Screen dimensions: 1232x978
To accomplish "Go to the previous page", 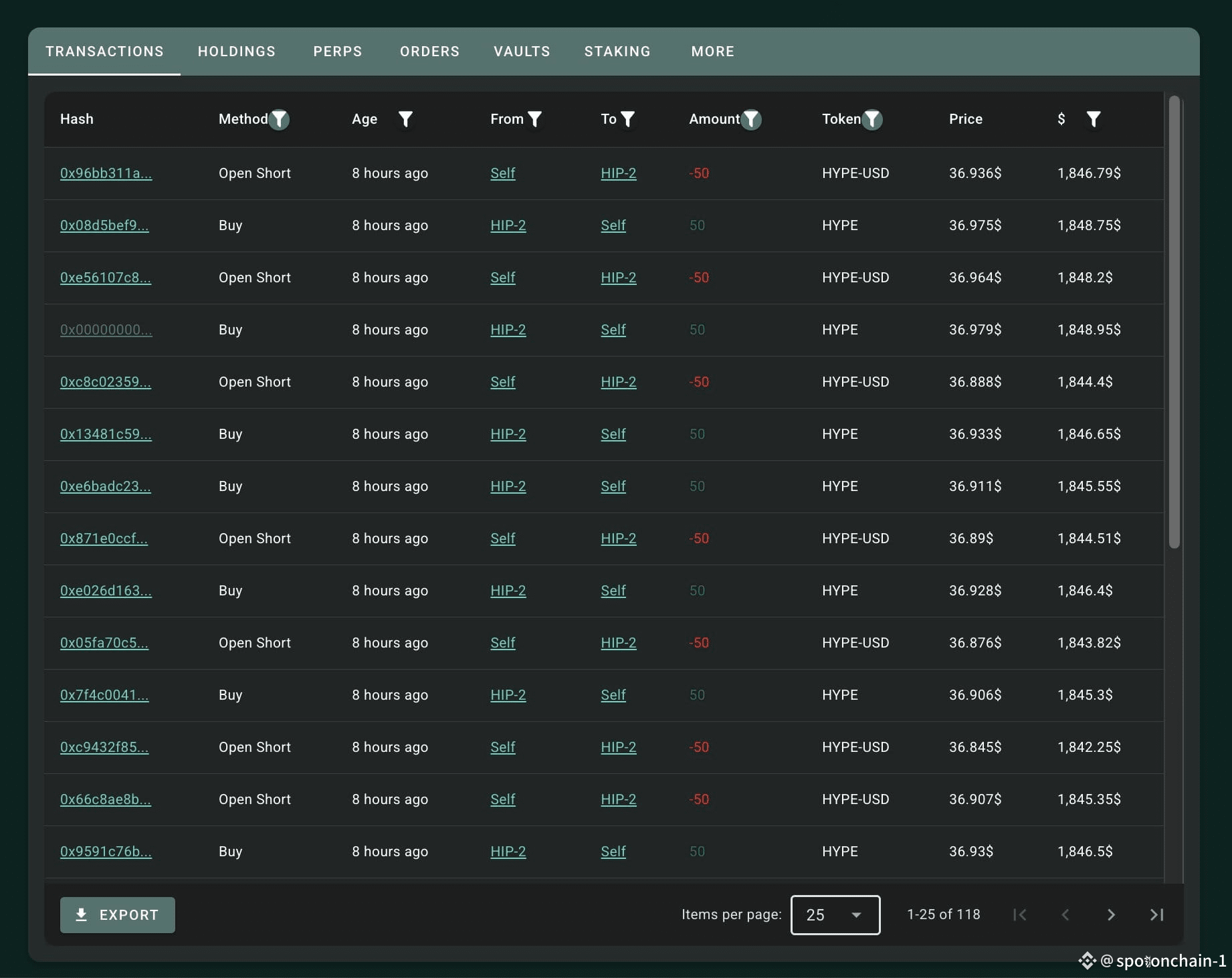I will pos(1065,914).
